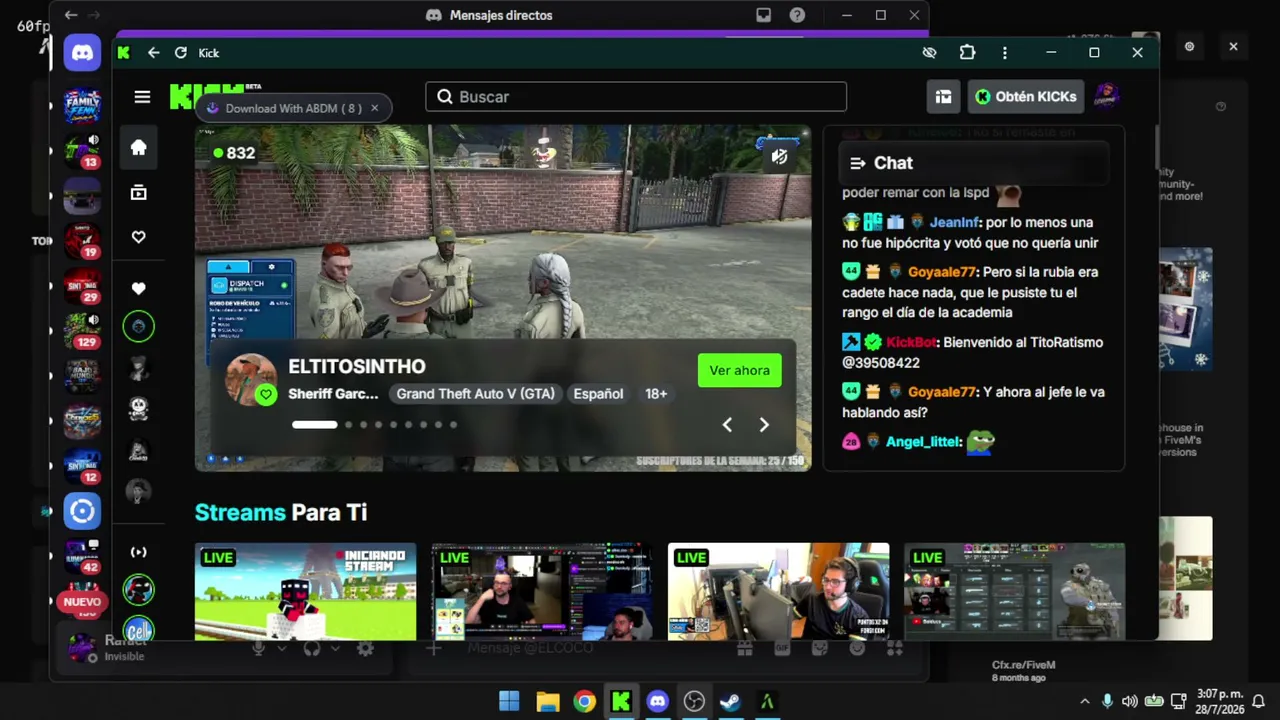
Task: Open the Family Fenn Discord server
Action: coord(82,104)
